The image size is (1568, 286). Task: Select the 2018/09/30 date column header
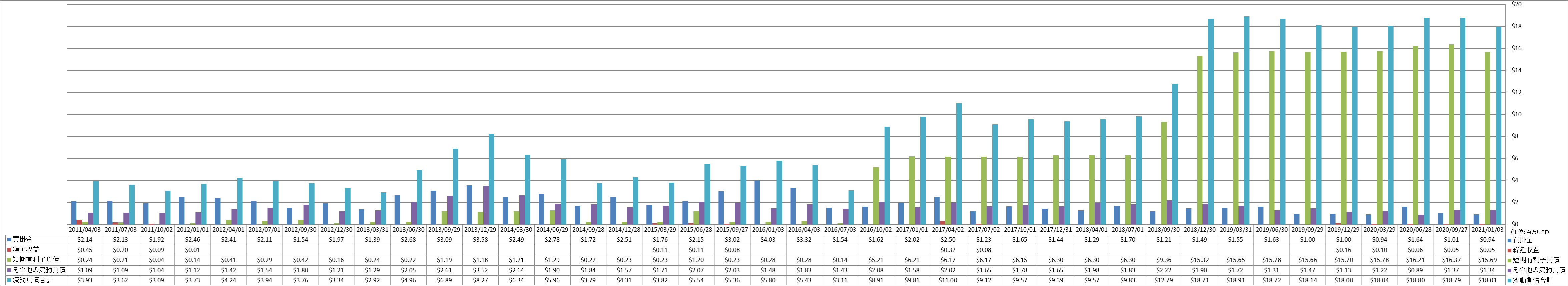coord(1164,230)
